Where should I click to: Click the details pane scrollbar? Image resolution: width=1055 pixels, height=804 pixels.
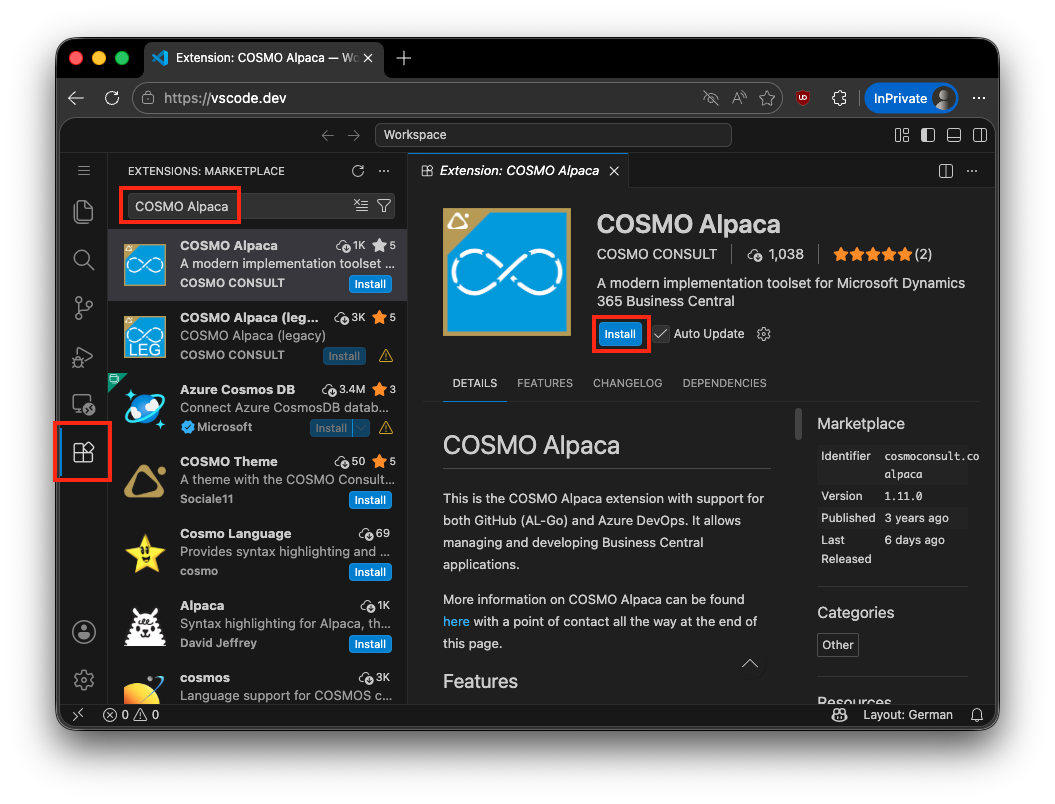click(798, 424)
